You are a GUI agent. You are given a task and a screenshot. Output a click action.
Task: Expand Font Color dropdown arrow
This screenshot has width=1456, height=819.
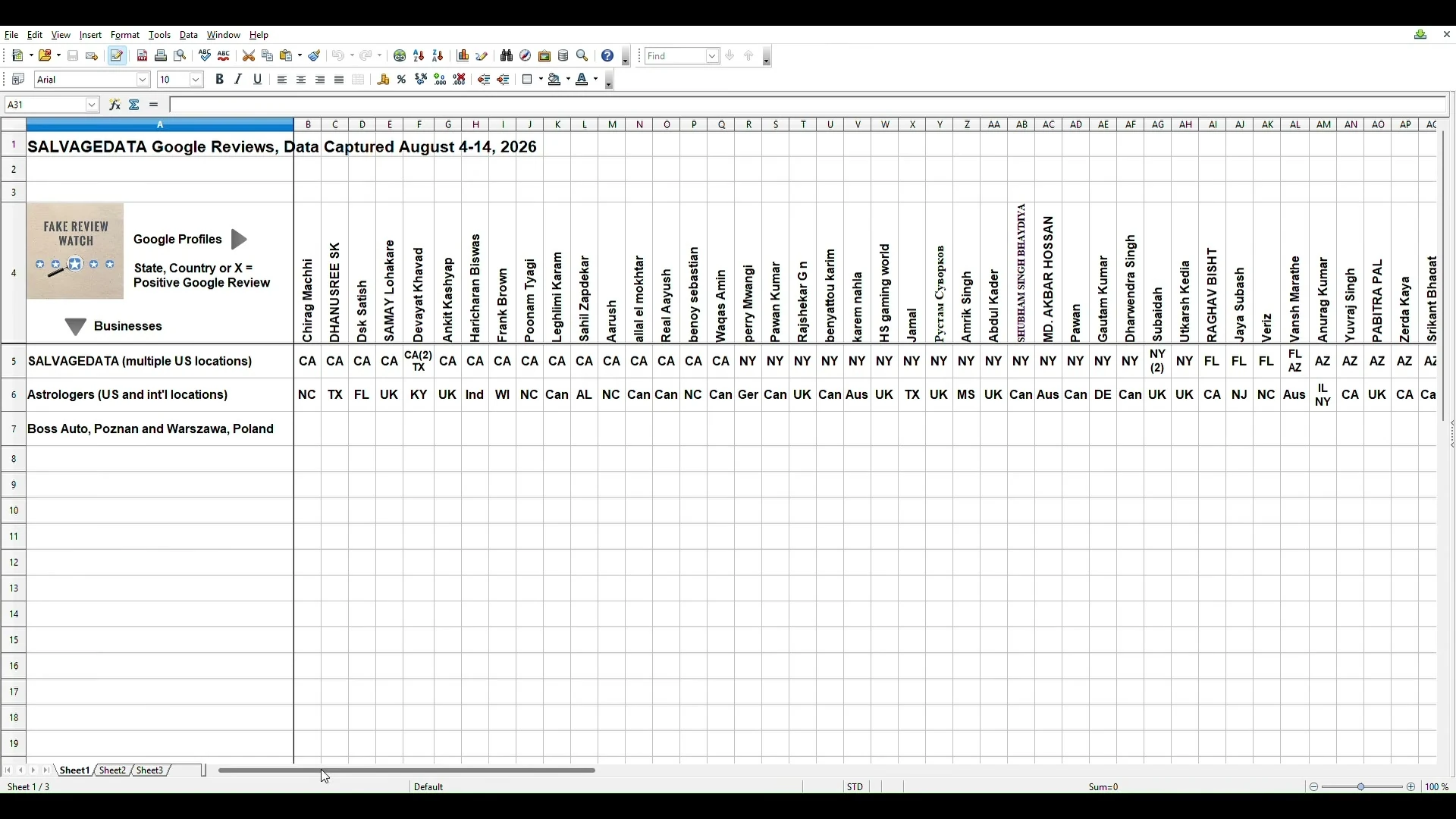[597, 80]
